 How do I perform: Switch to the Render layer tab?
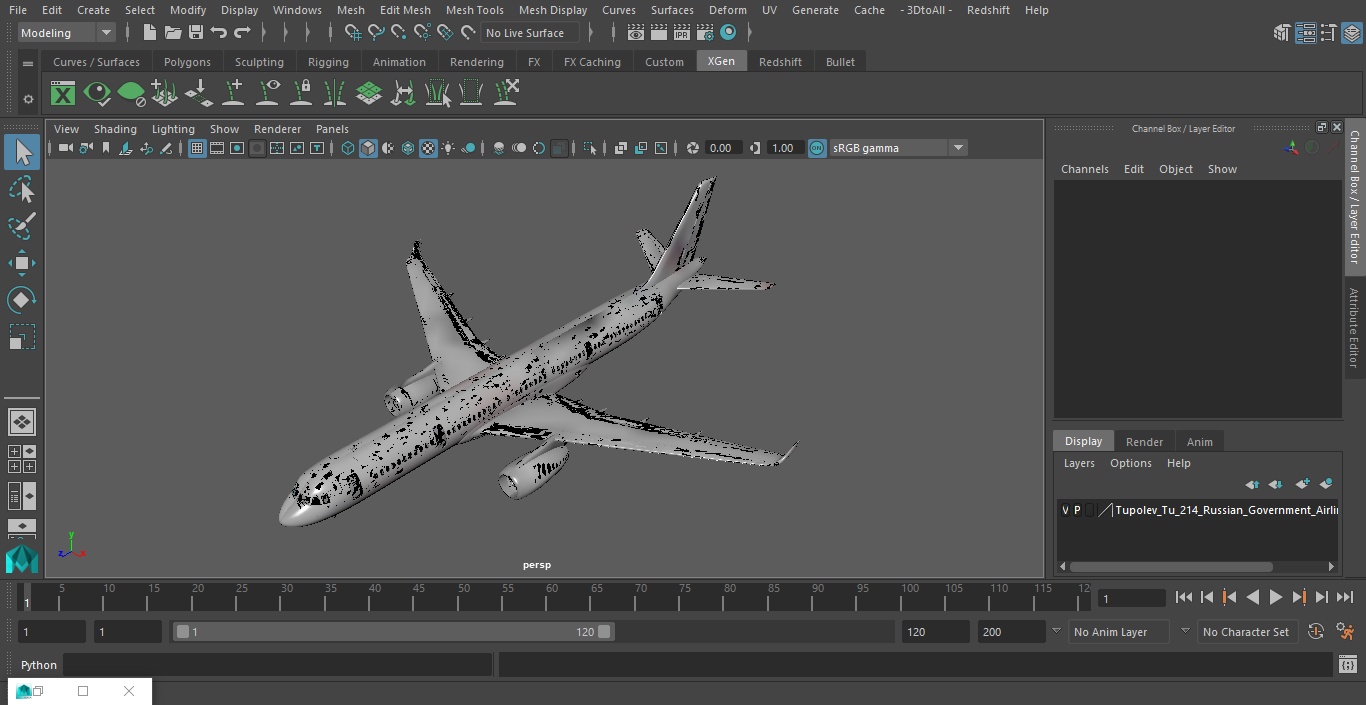coord(1144,442)
